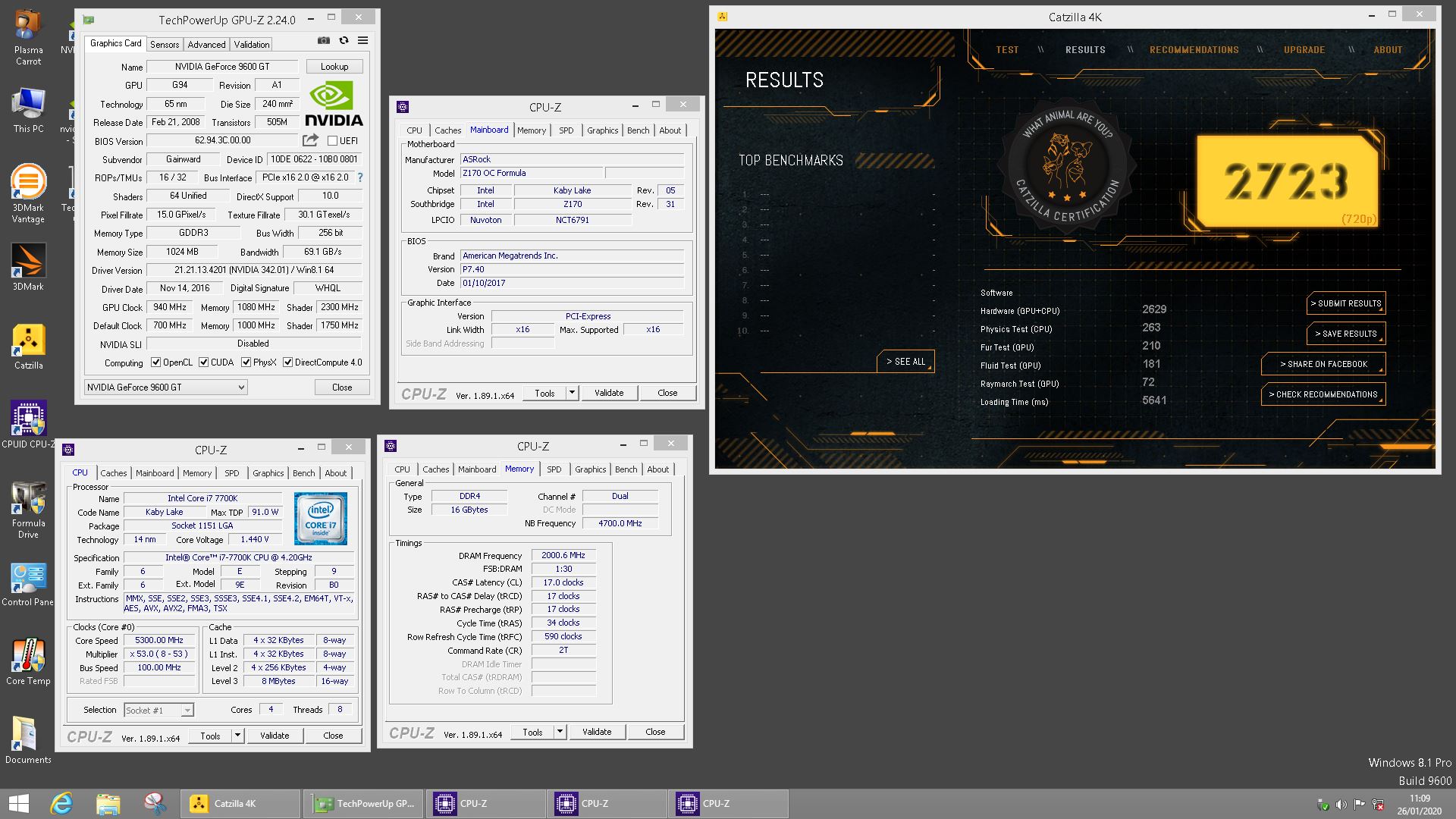Toggle OpenCL computing checkbox
Image resolution: width=1456 pixels, height=819 pixels.
[x=155, y=362]
